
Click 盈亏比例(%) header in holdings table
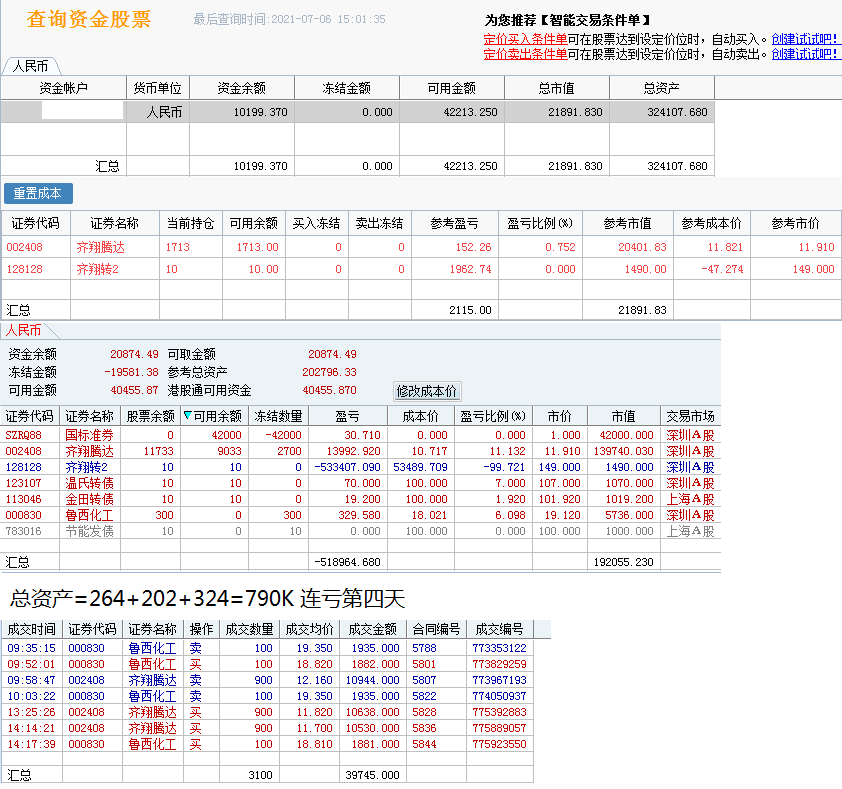coord(540,223)
